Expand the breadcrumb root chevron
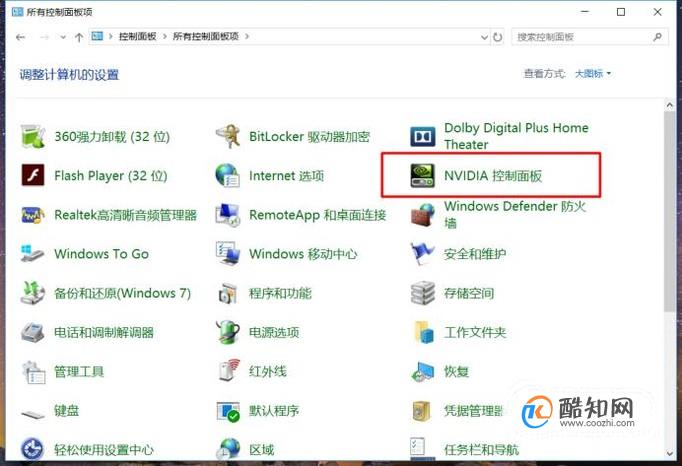The image size is (682, 466). tap(110, 37)
